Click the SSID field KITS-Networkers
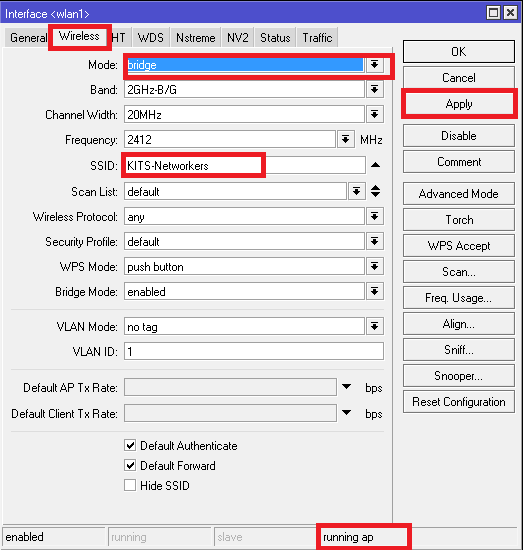The image size is (523, 550). pos(245,165)
